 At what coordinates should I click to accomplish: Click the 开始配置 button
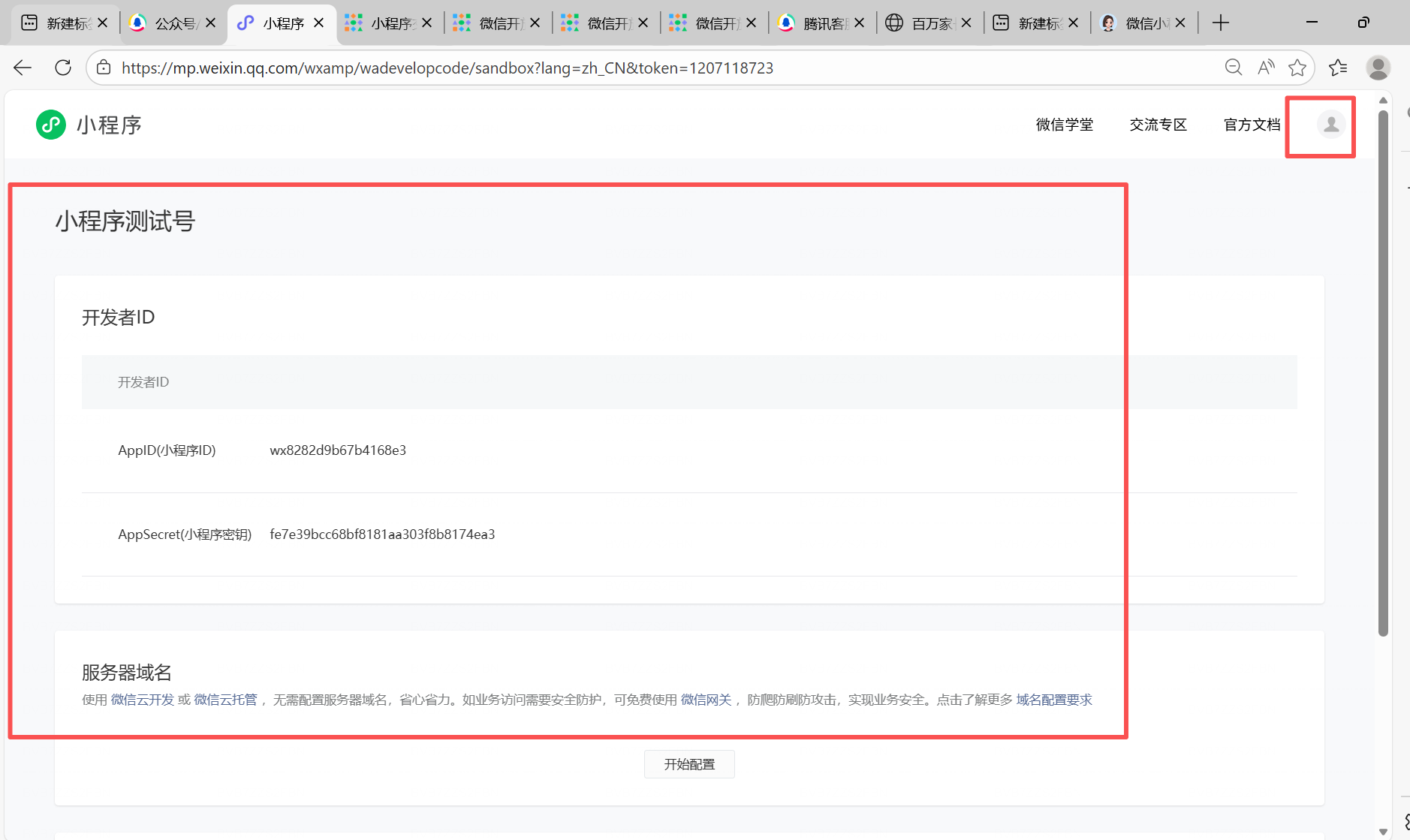point(689,764)
